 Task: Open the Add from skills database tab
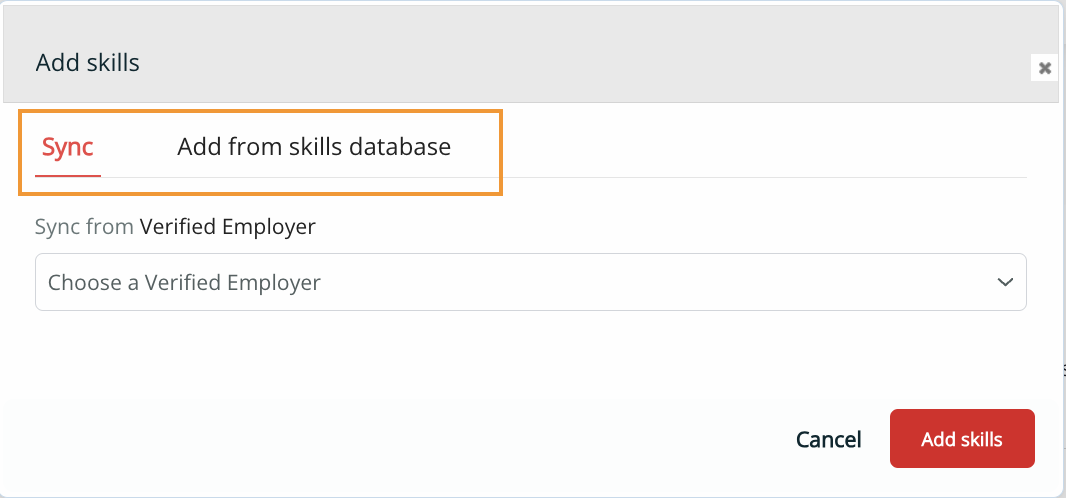(314, 148)
